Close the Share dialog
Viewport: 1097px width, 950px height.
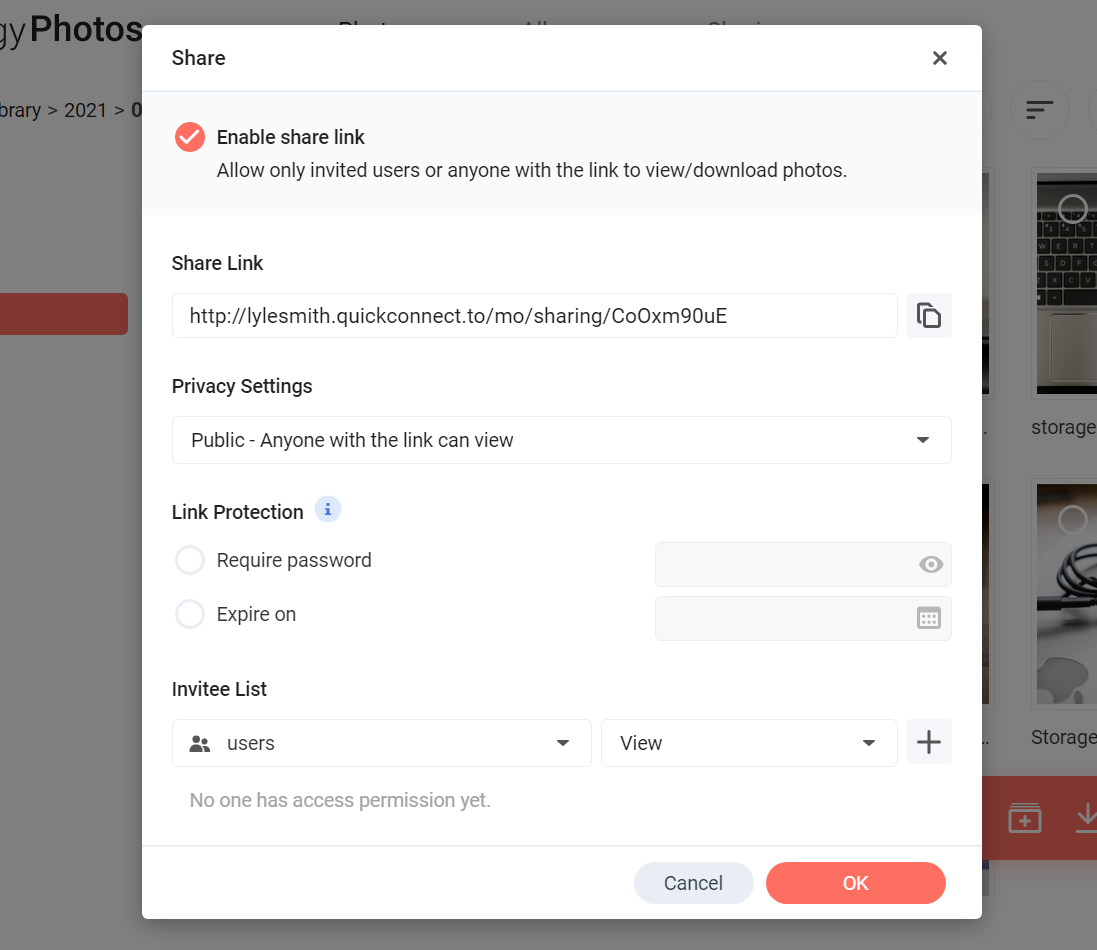tap(940, 58)
